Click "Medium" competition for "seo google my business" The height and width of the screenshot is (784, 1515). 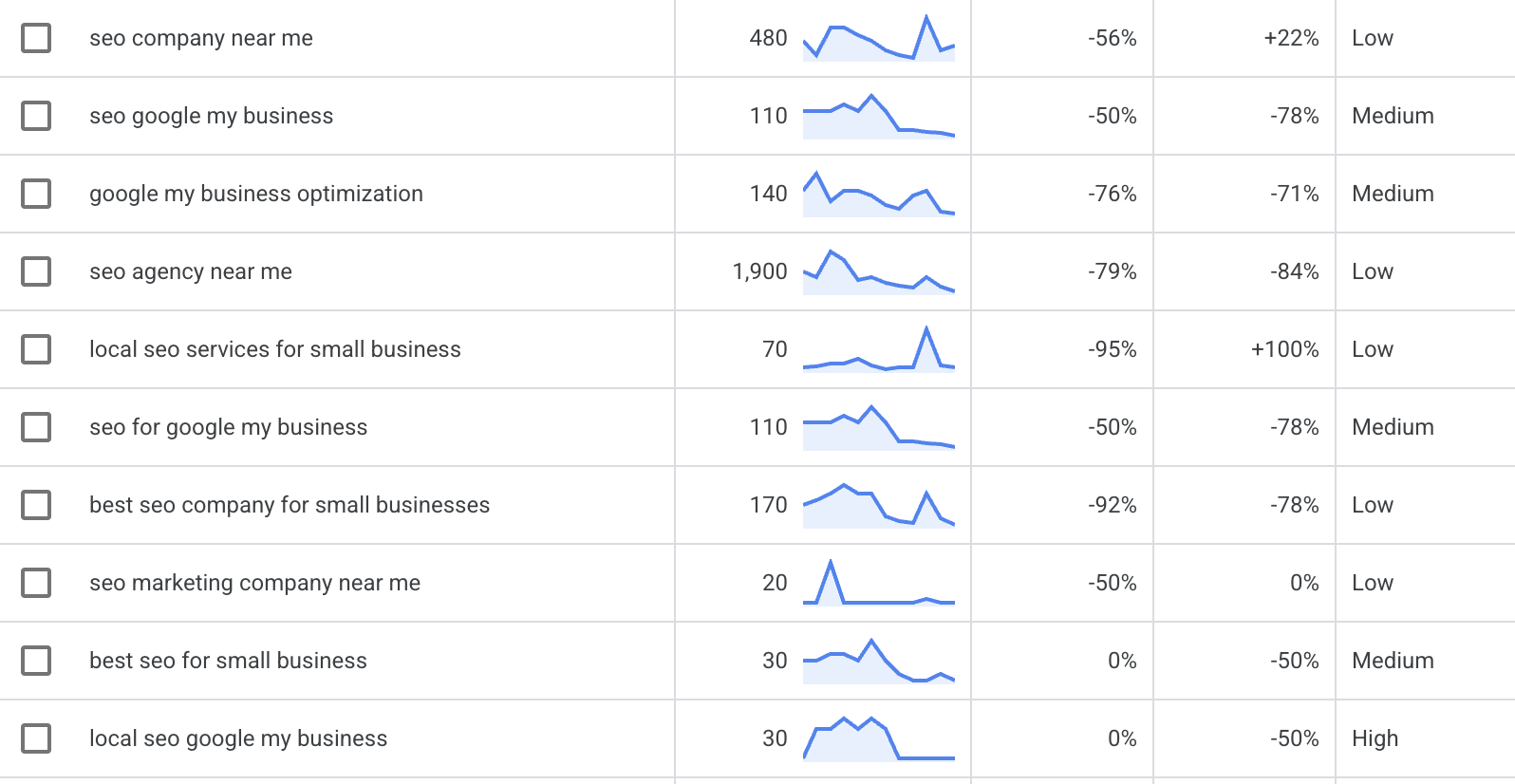1393,116
